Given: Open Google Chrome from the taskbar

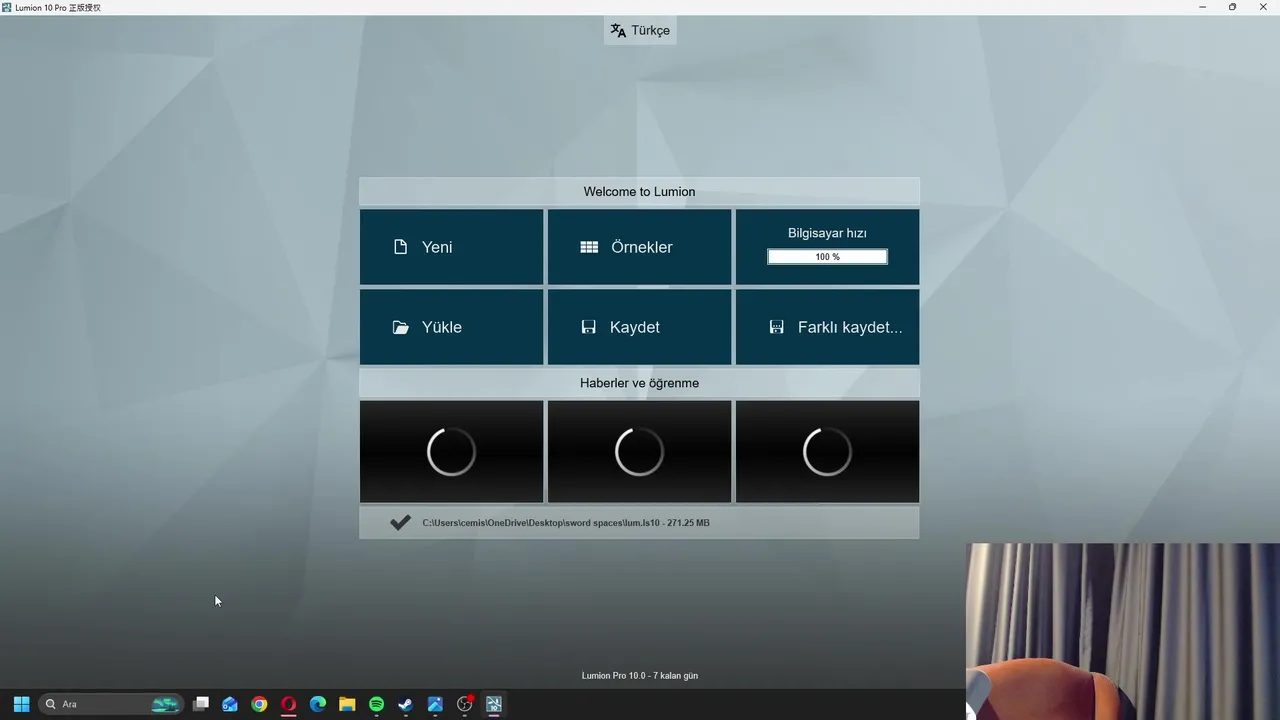Looking at the screenshot, I should coord(259,704).
